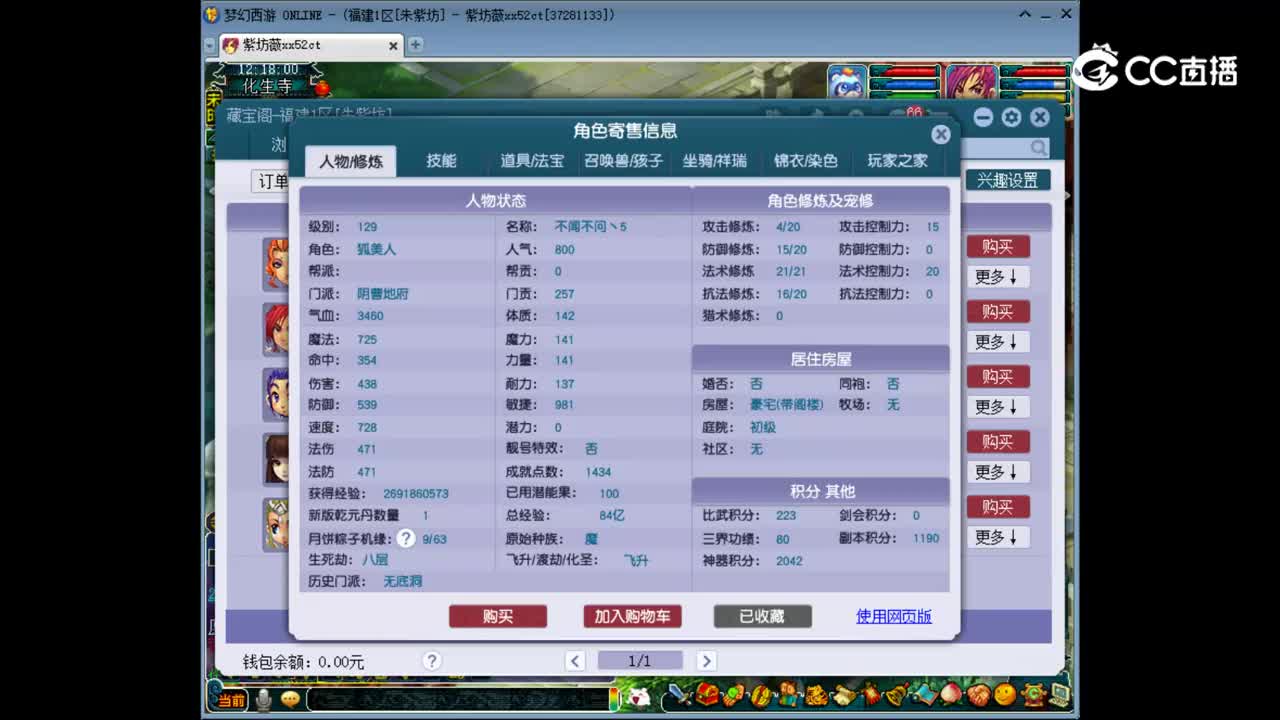Click the name value 不闻不问丶5
Image resolution: width=1280 pixels, height=720 pixels.
coord(590,227)
